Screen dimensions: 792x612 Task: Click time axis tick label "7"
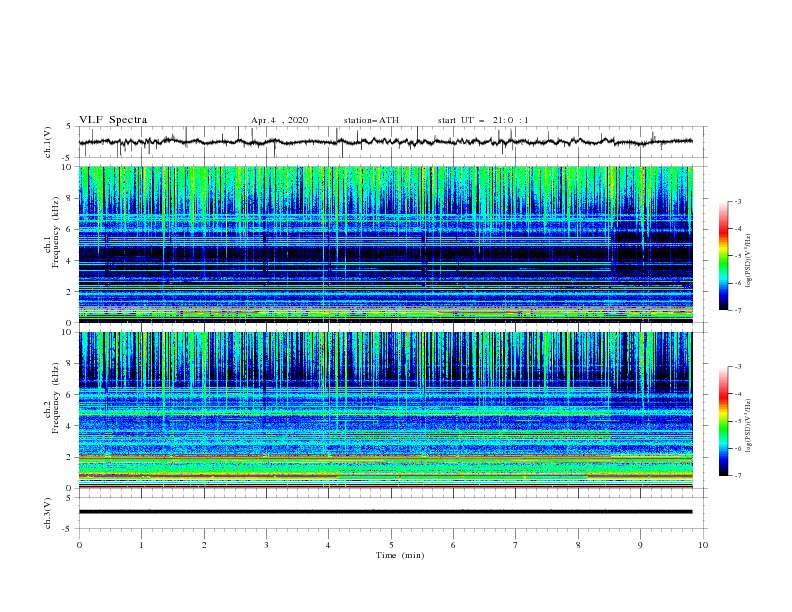516,545
